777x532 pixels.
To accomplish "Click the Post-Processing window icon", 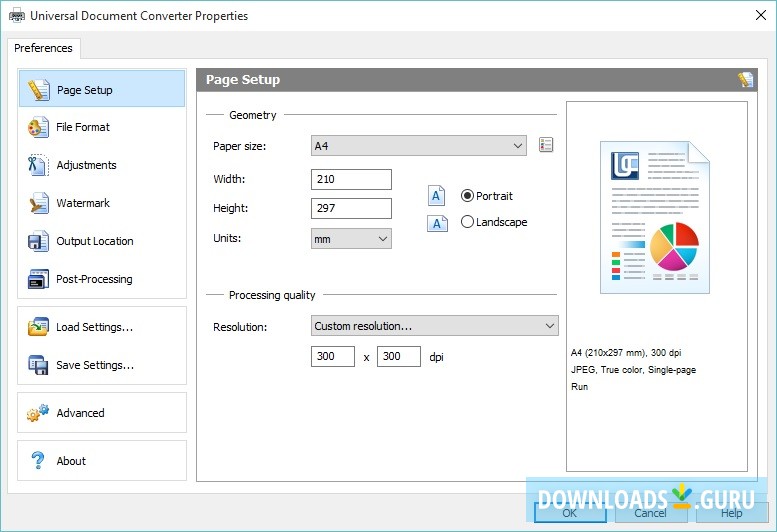I will tap(39, 279).
